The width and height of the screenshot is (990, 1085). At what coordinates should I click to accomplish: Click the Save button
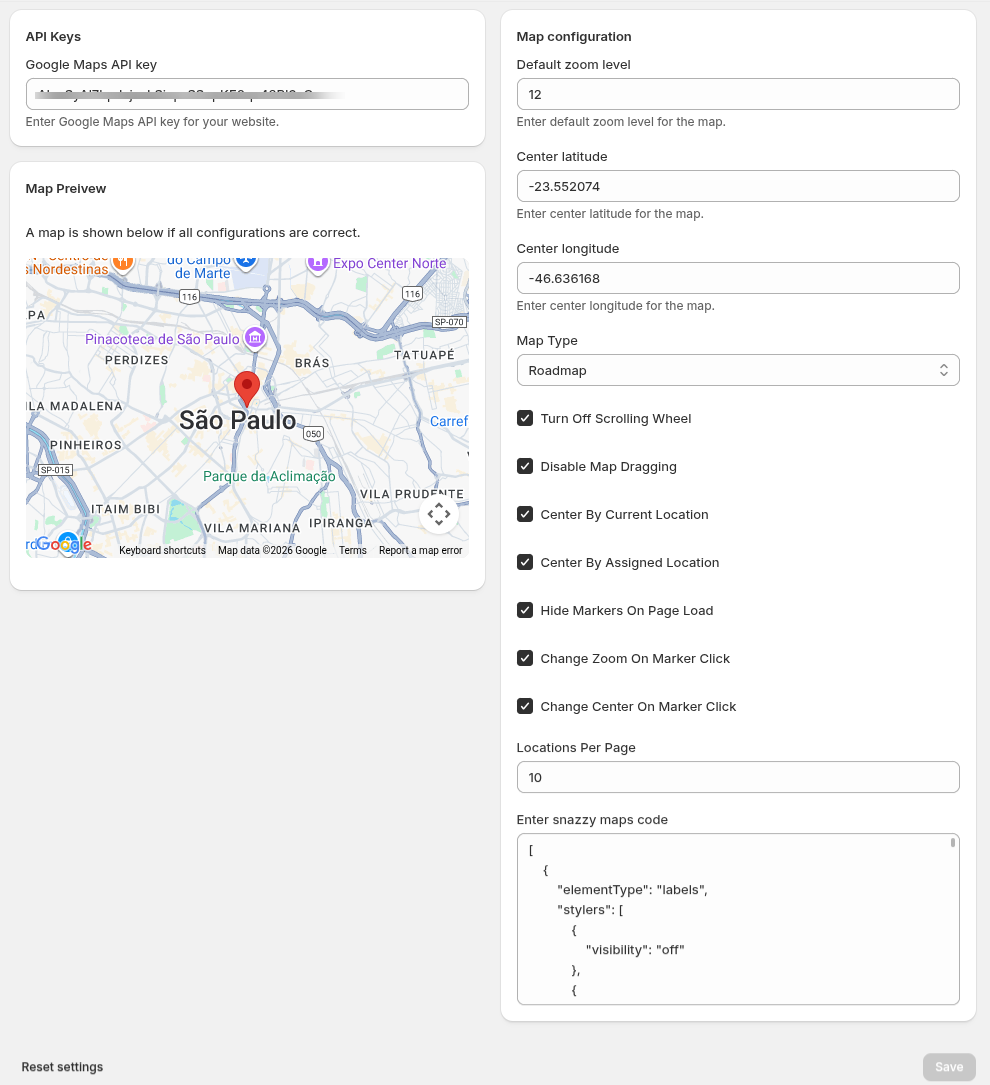pos(948,1066)
